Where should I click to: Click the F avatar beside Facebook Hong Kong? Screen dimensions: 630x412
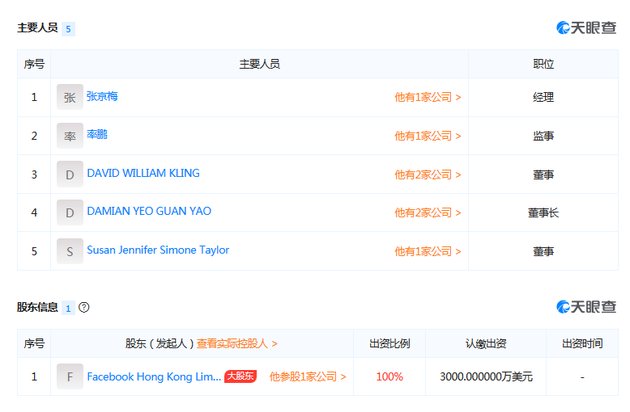click(70, 377)
